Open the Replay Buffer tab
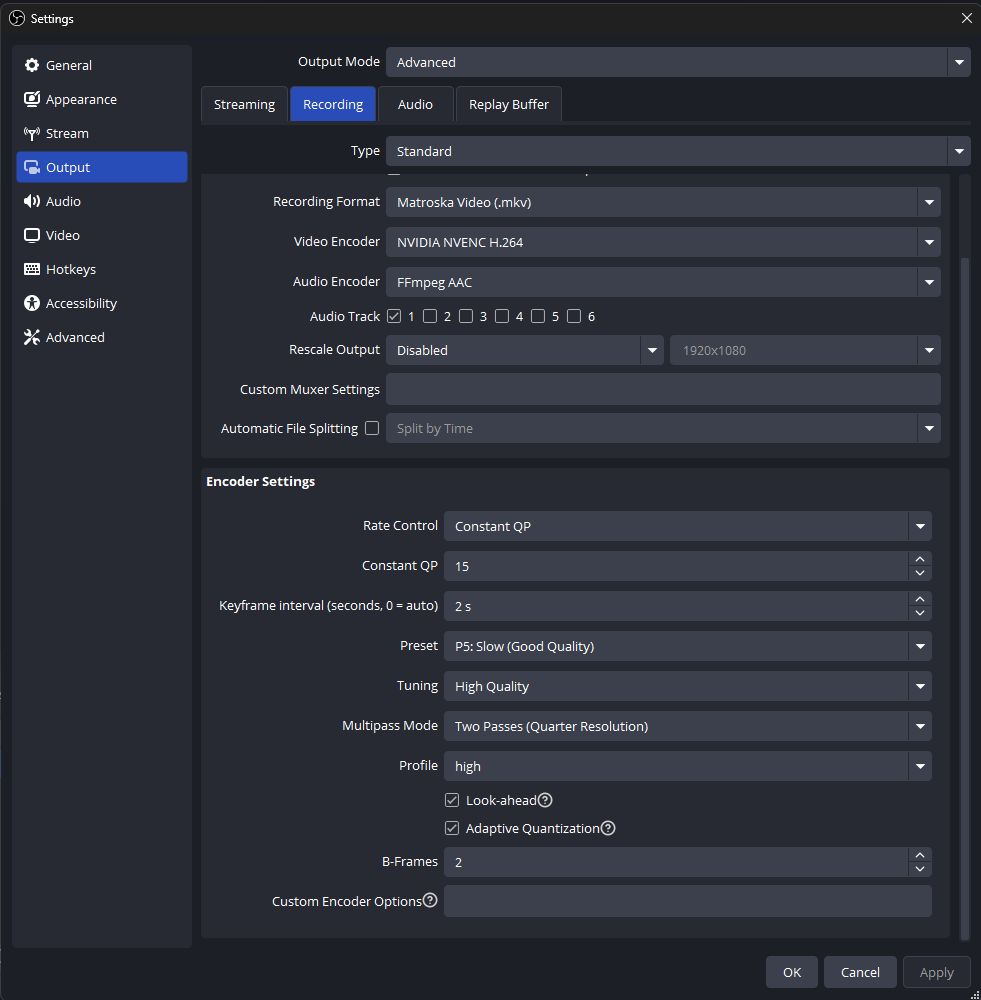Viewport: 981px width, 1000px height. coord(508,104)
